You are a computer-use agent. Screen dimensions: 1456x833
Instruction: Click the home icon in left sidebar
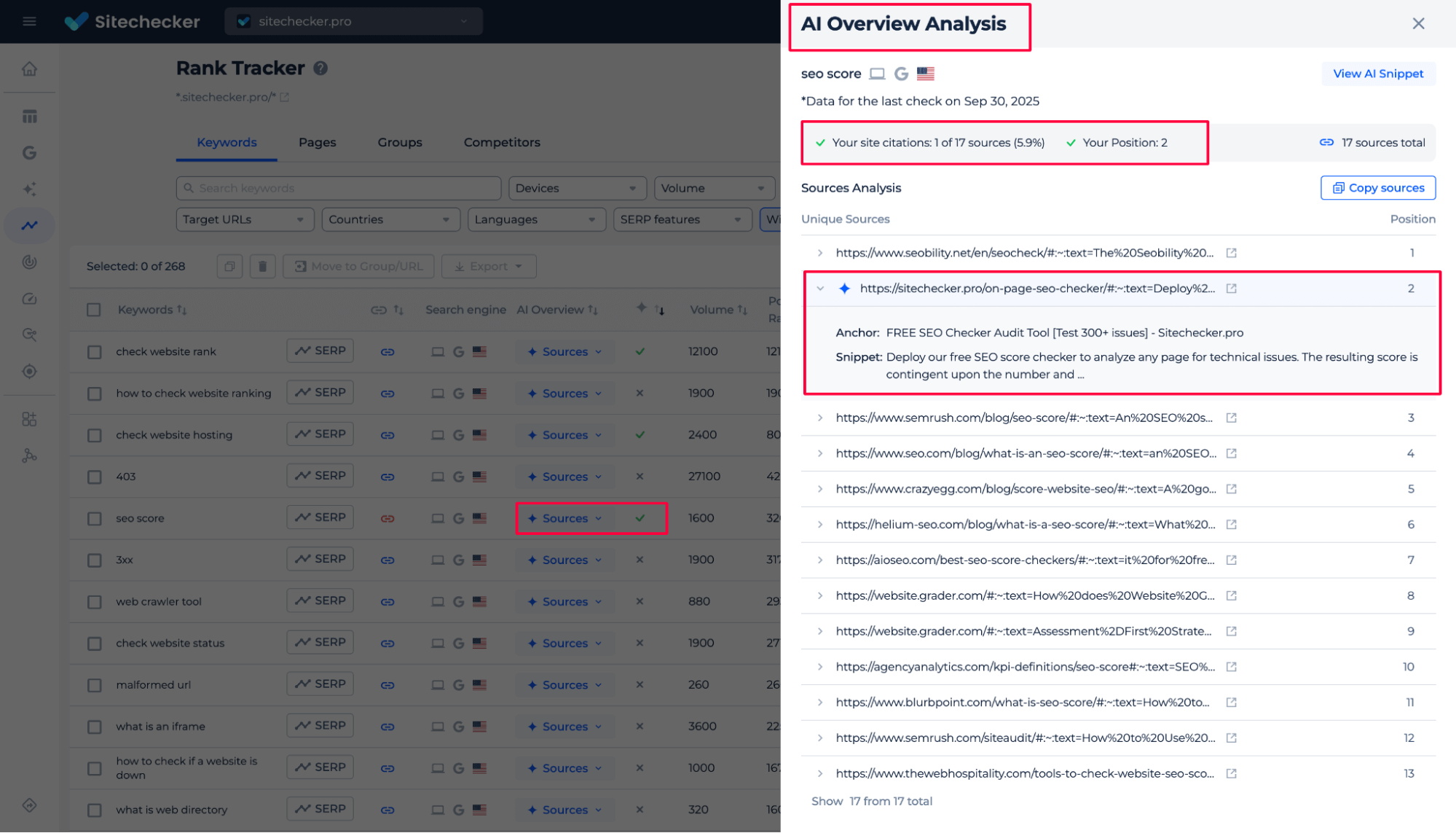[x=29, y=69]
